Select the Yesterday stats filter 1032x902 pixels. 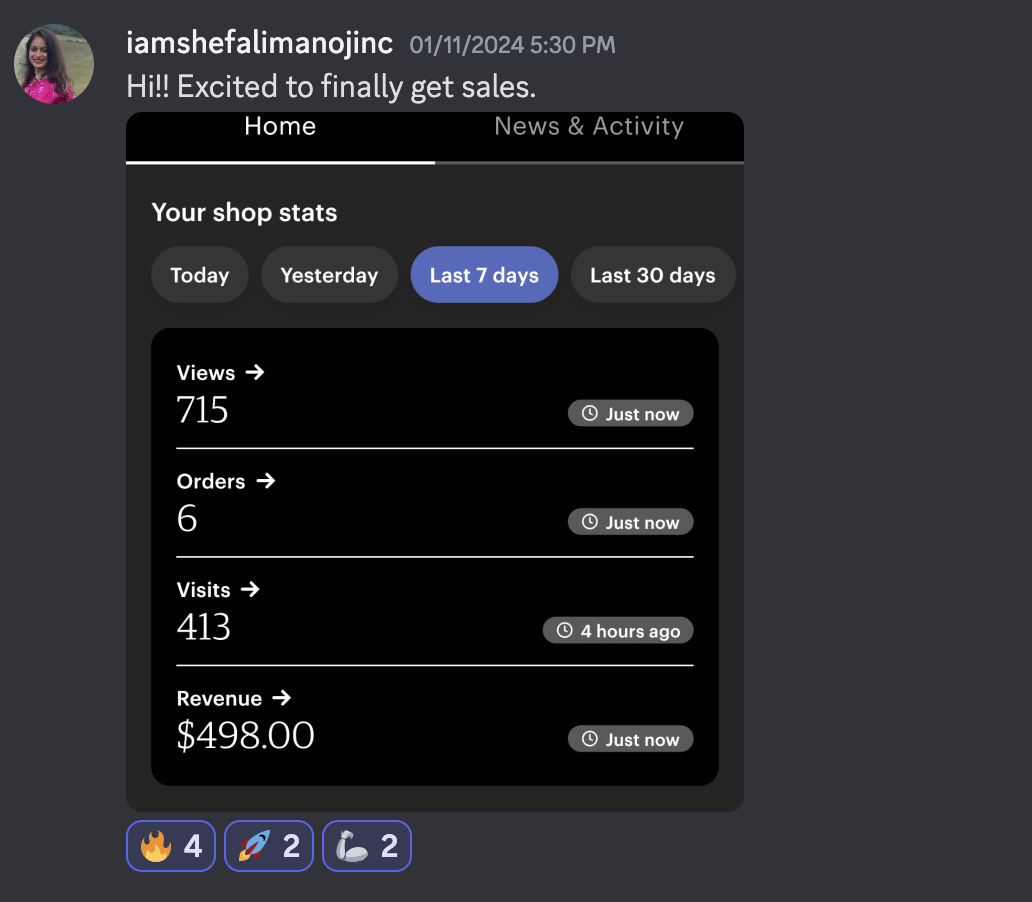[329, 275]
